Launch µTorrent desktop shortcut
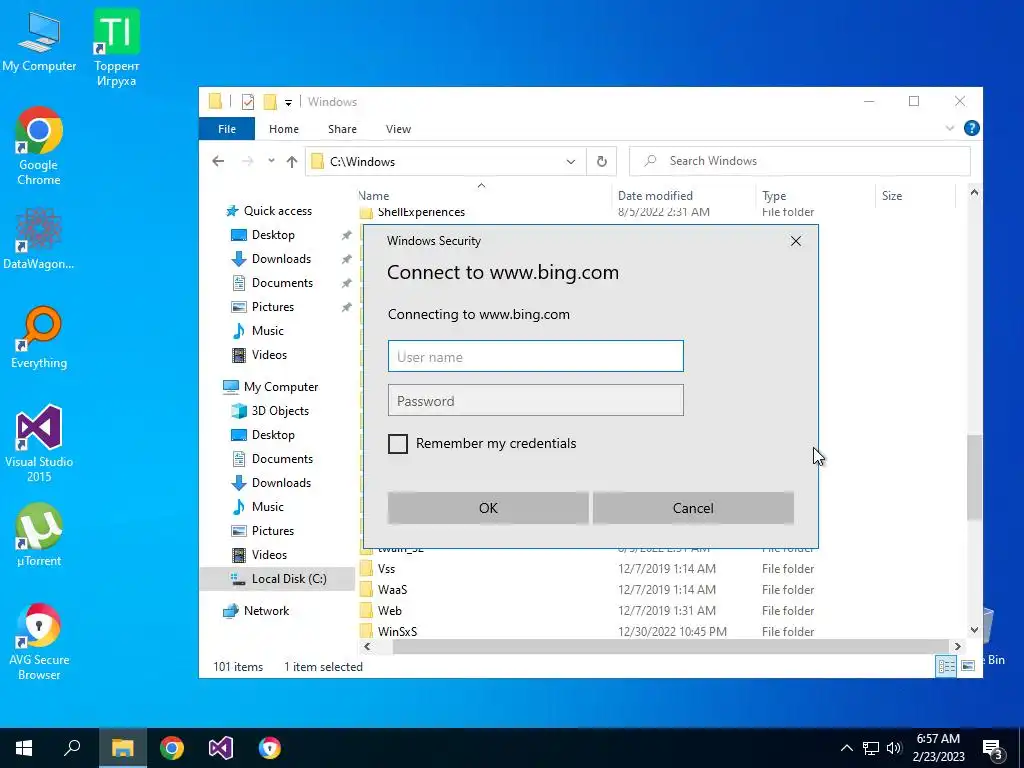Image resolution: width=1024 pixels, height=768 pixels. coord(39,535)
